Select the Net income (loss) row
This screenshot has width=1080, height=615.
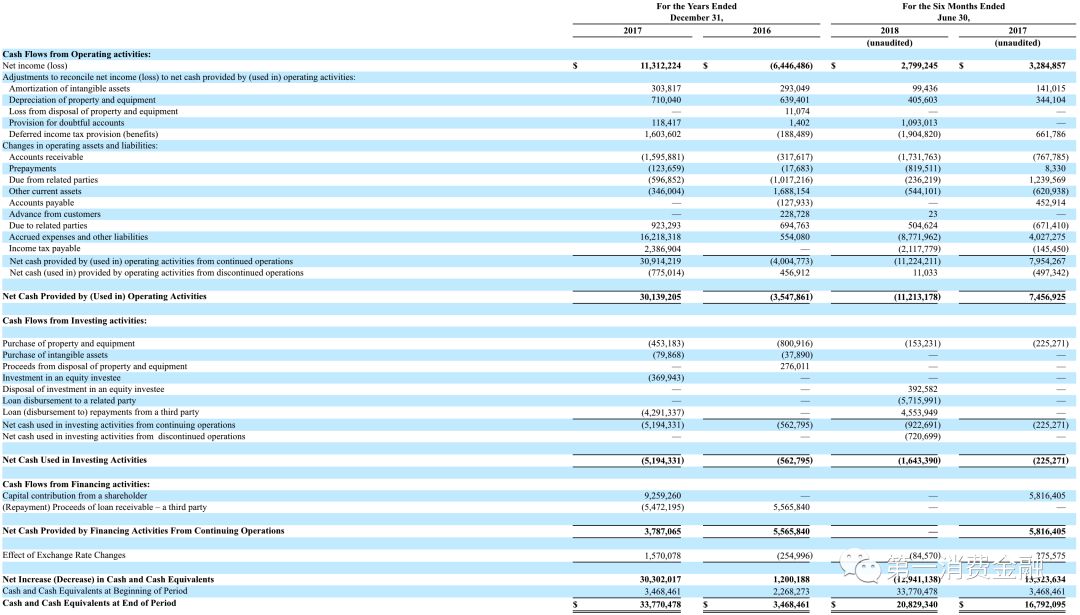(x=37, y=64)
